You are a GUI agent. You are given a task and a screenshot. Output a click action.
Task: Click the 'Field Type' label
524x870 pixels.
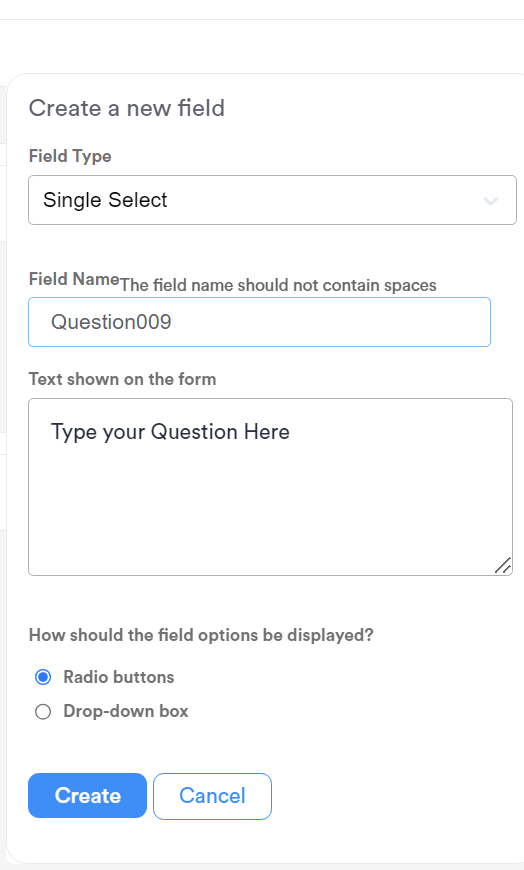pos(70,156)
